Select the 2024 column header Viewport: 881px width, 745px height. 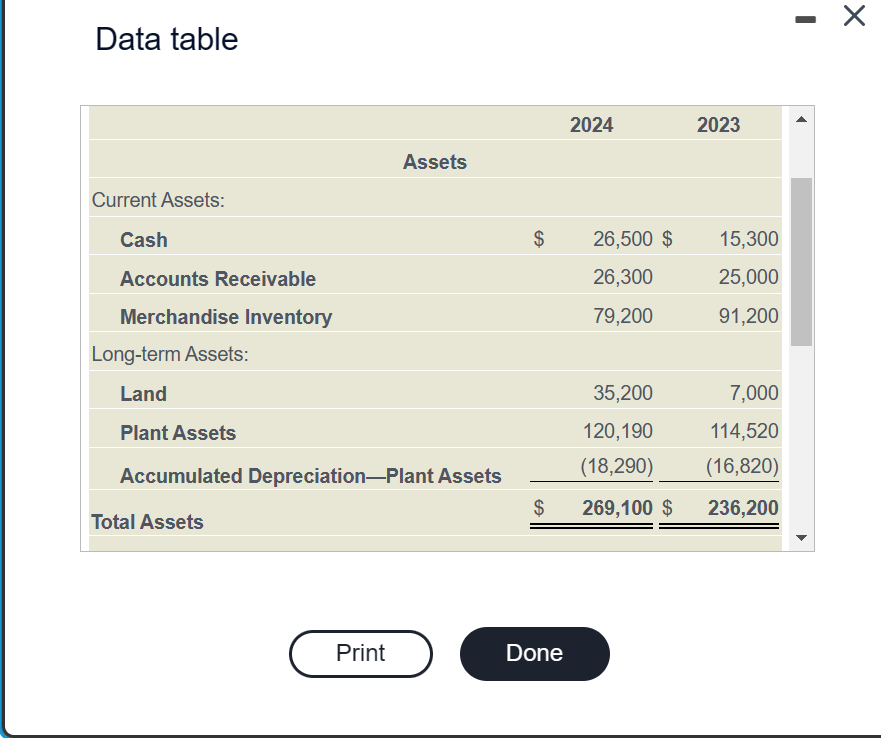[x=591, y=124]
